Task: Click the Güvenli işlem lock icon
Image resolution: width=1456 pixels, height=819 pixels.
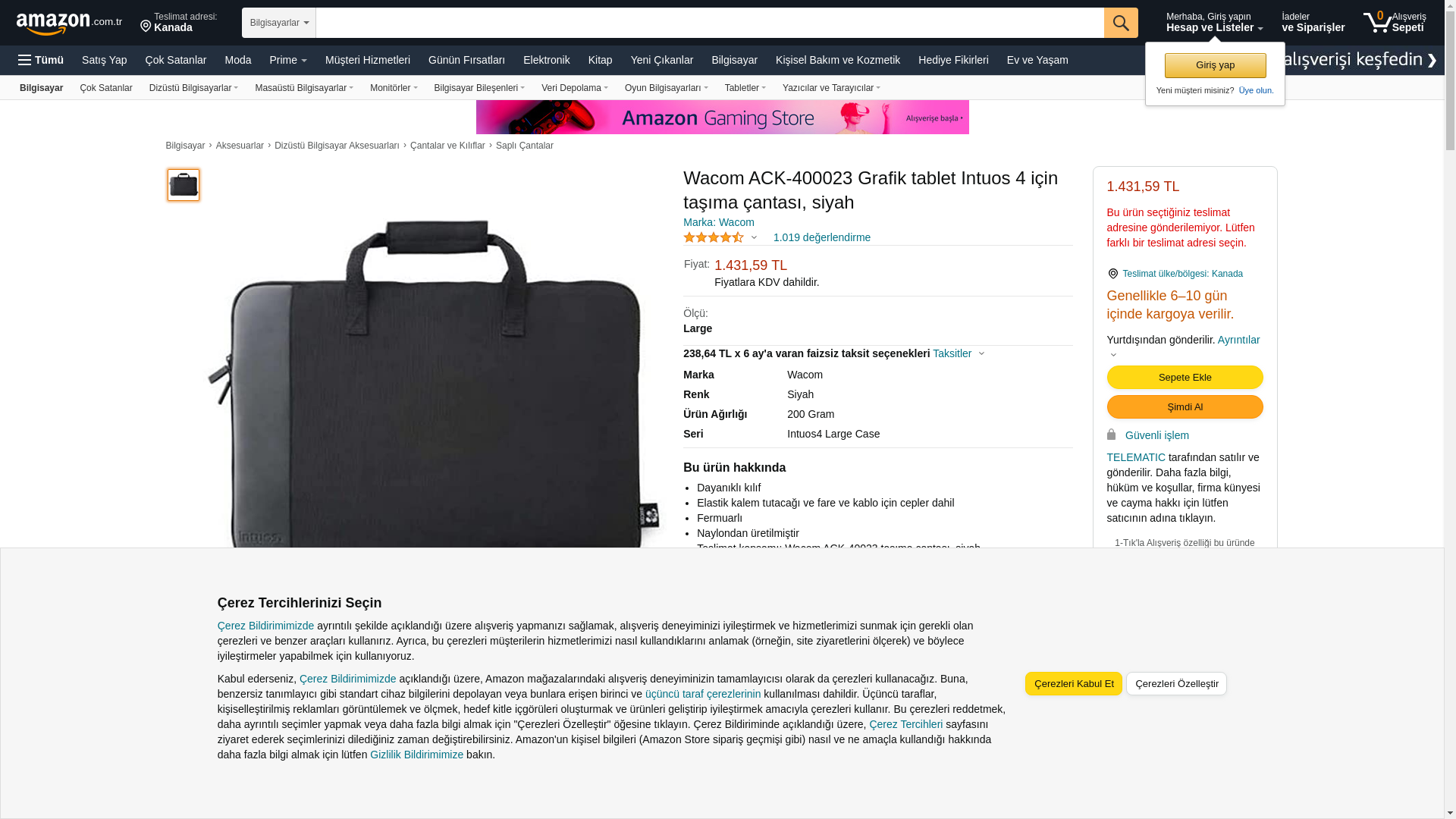Action: coord(1111,435)
